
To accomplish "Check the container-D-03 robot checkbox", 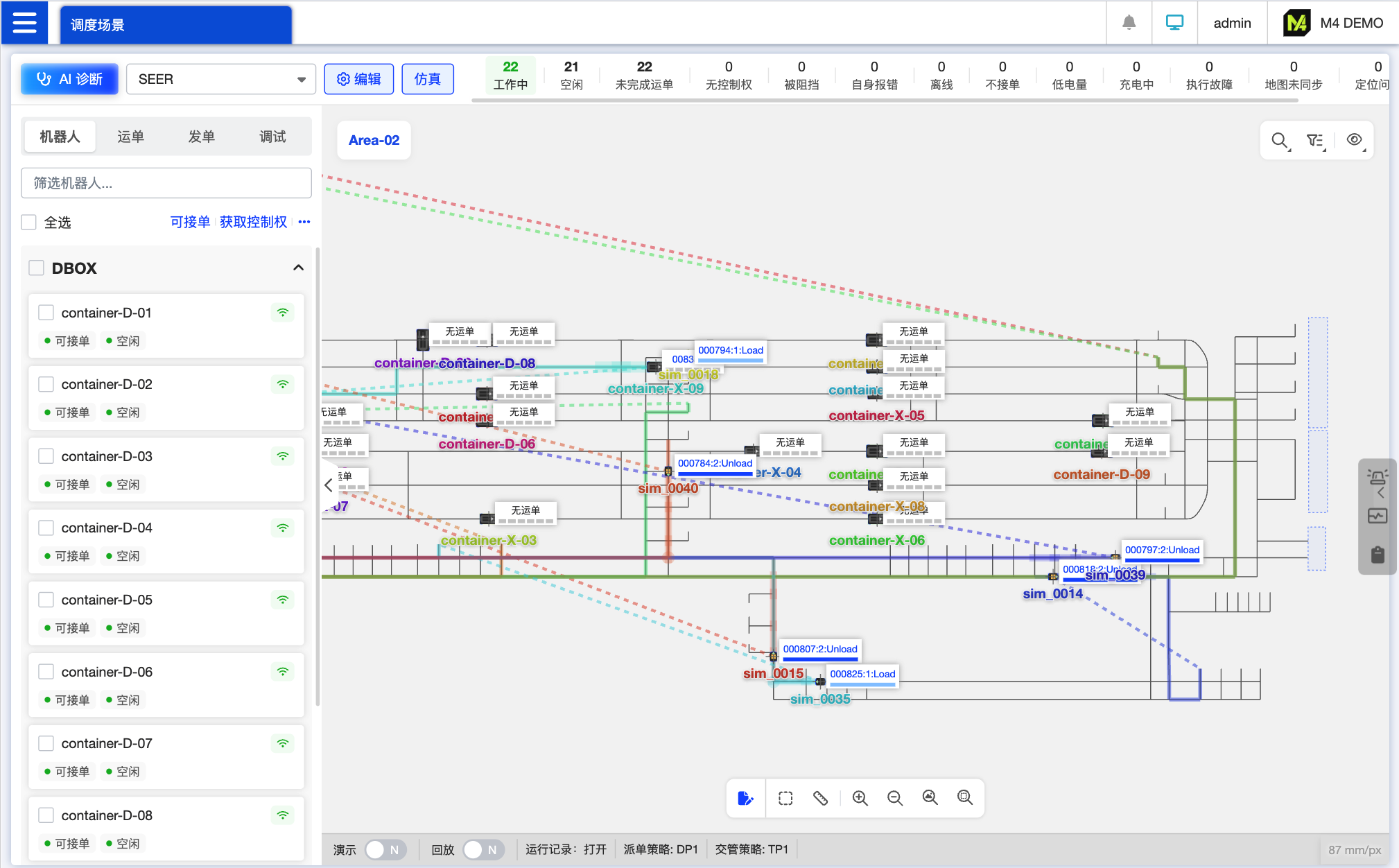I will (x=46, y=456).
